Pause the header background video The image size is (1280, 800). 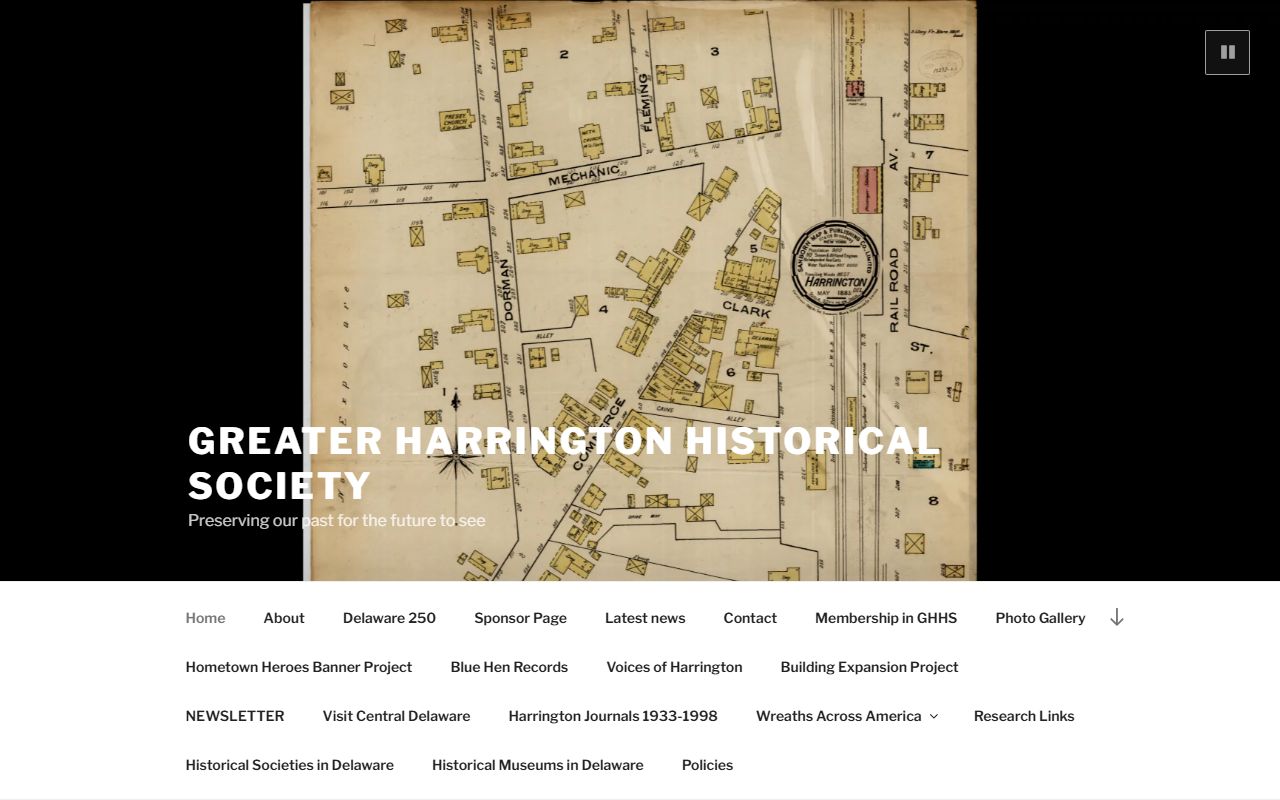point(1227,52)
